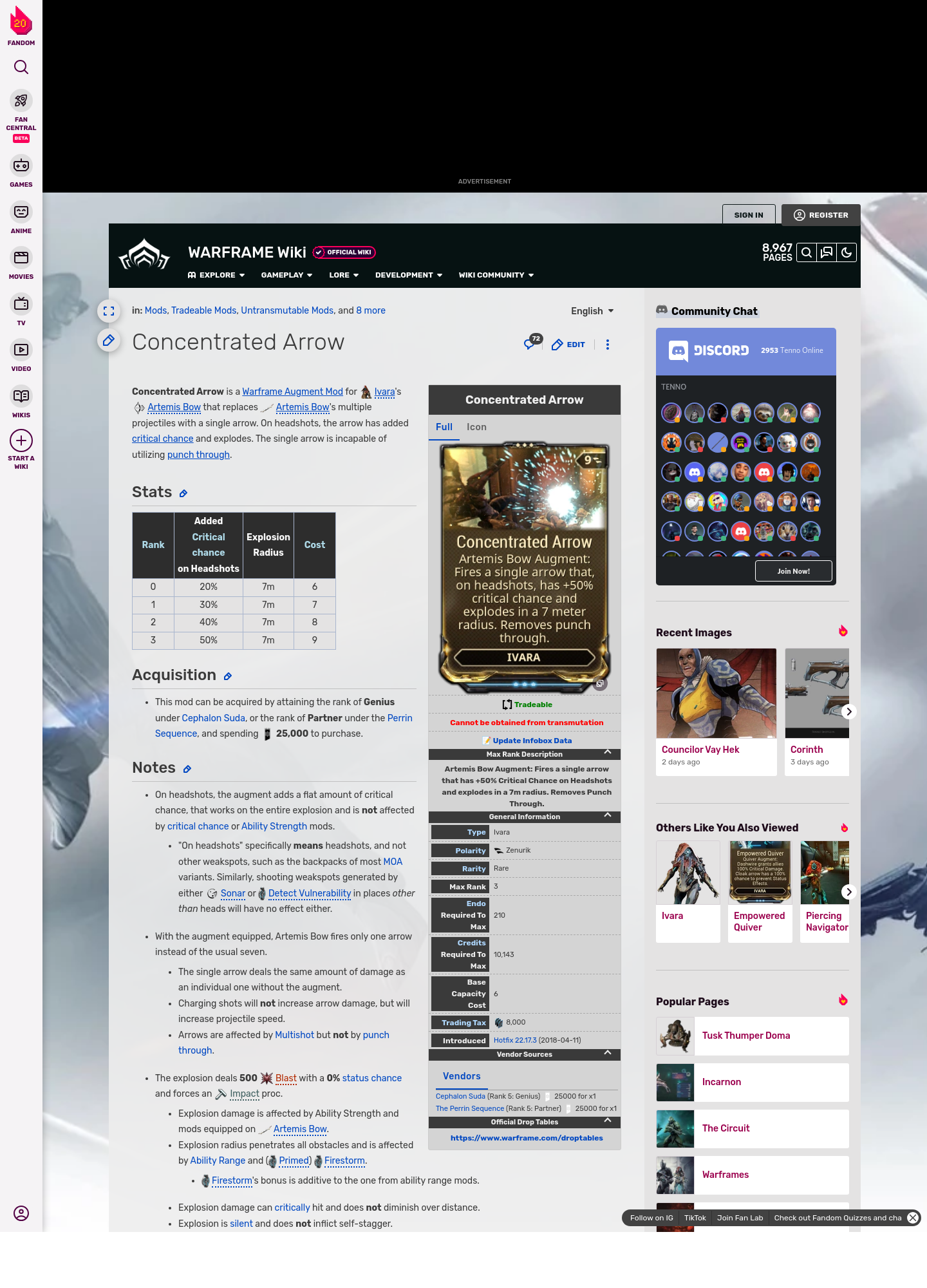Open Tusk Thumper Doma popular page

[753, 1036]
